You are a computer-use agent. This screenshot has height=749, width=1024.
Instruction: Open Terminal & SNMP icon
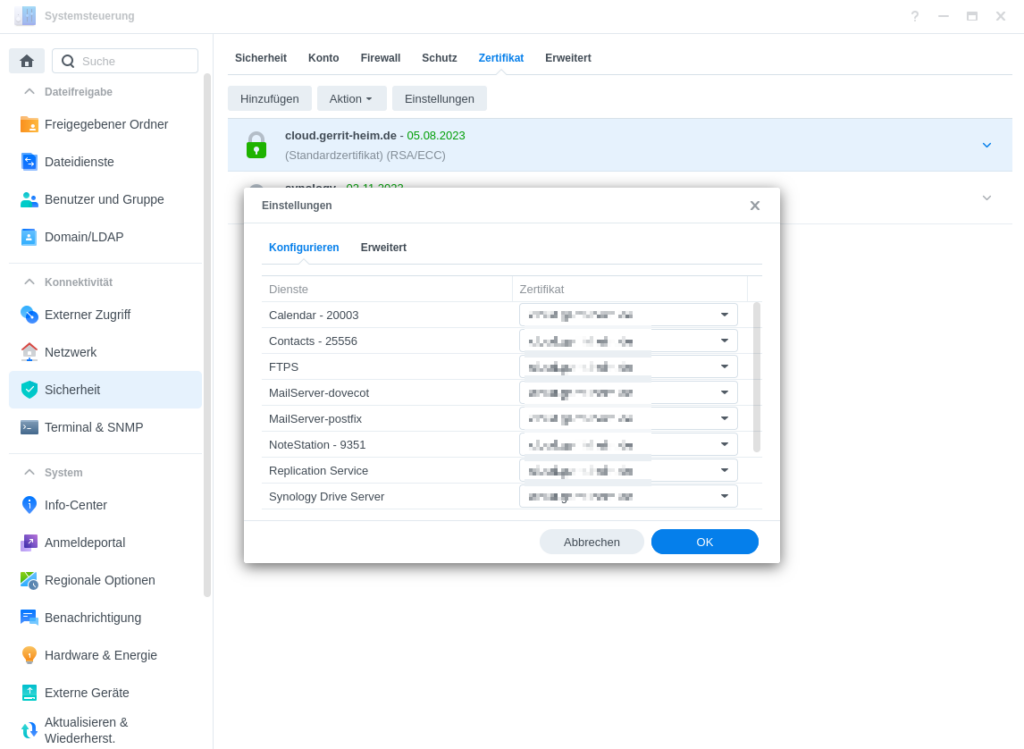(x=29, y=427)
